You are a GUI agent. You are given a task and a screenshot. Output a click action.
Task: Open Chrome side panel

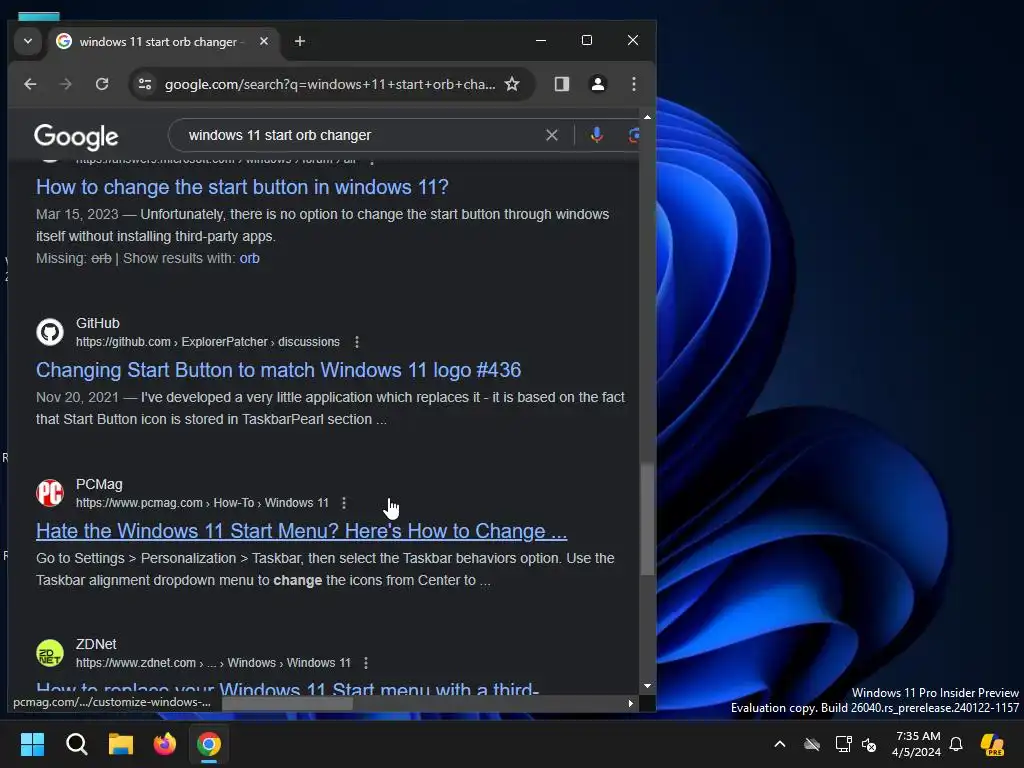pos(562,84)
